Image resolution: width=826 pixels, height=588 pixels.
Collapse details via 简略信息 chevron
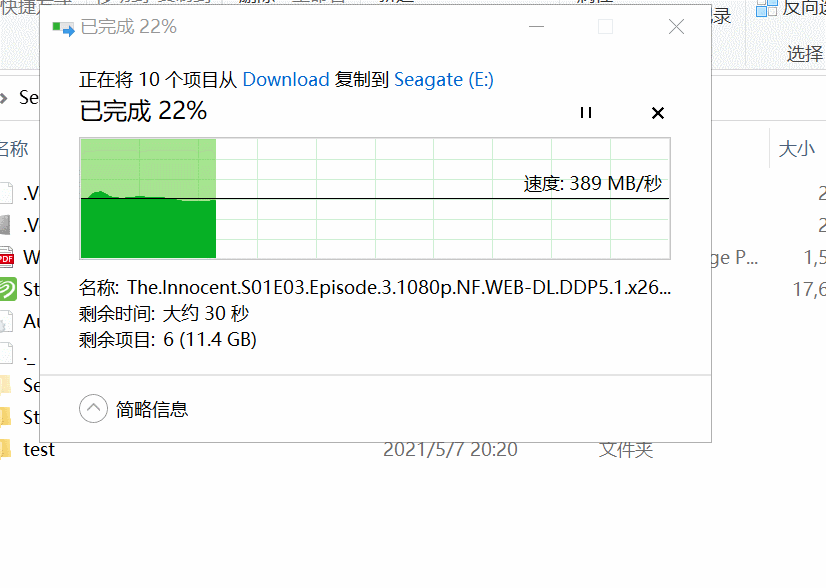[x=93, y=408]
